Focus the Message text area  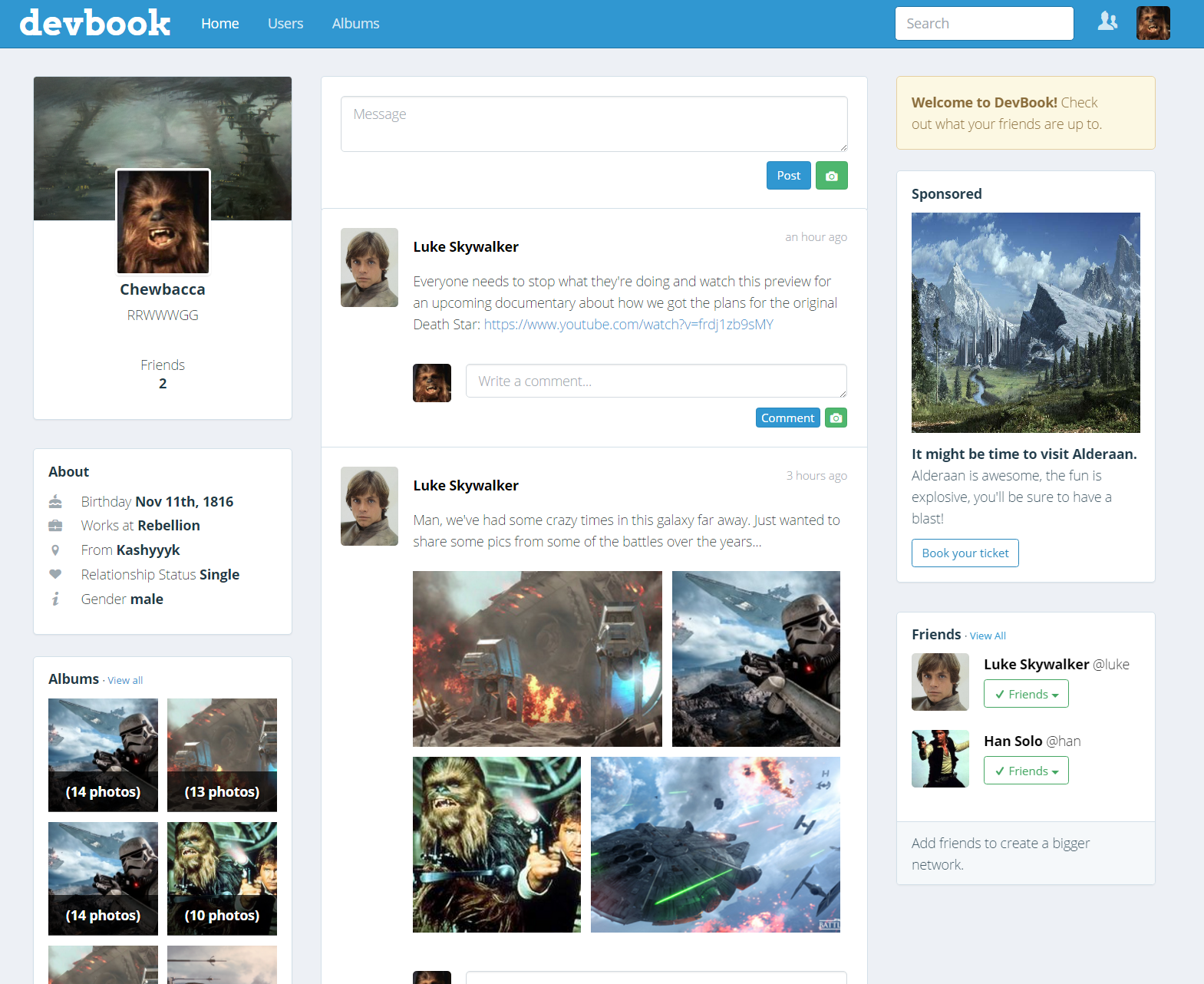[x=594, y=124]
